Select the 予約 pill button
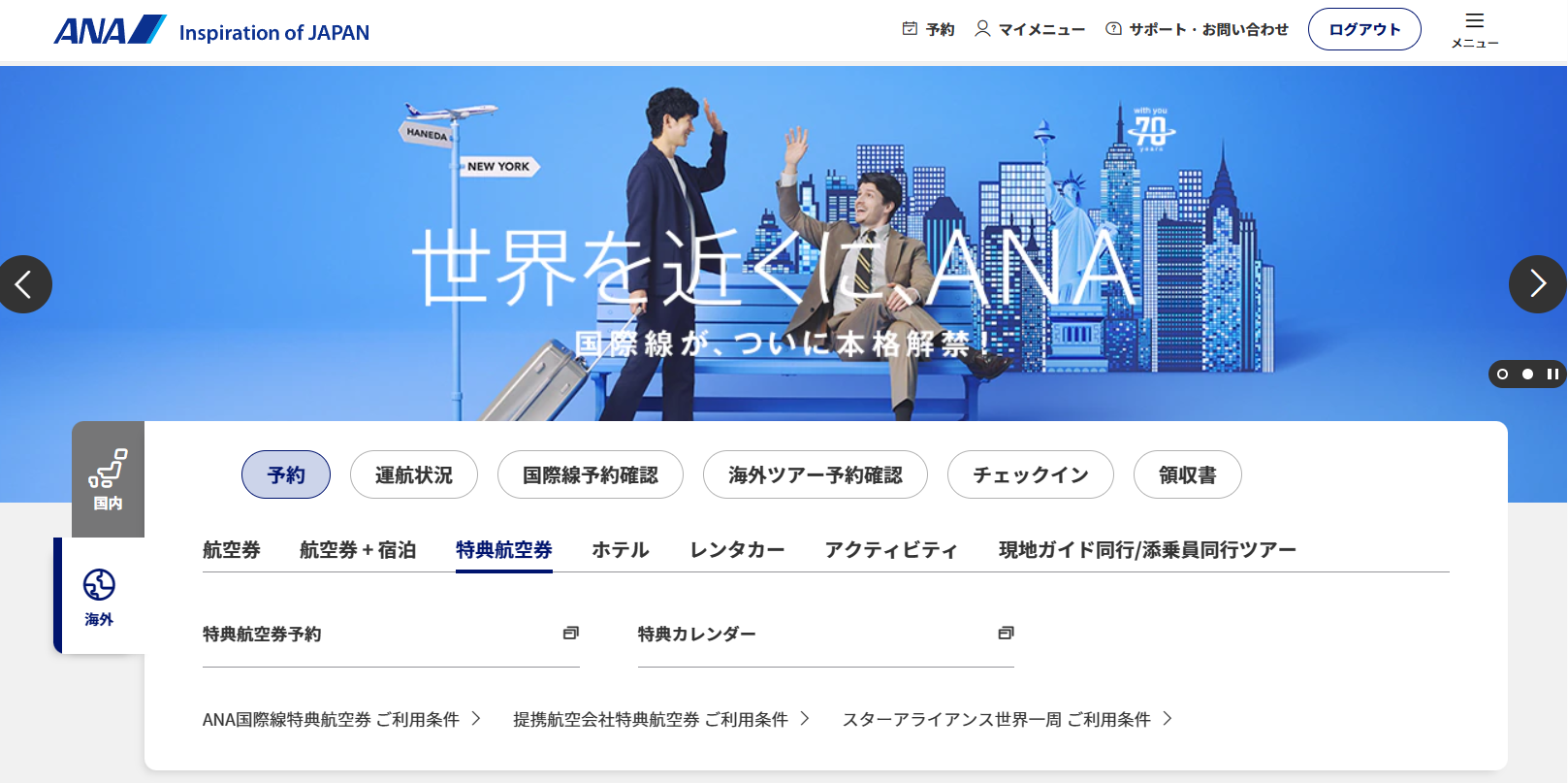This screenshot has height=783, width=1568. click(x=286, y=474)
